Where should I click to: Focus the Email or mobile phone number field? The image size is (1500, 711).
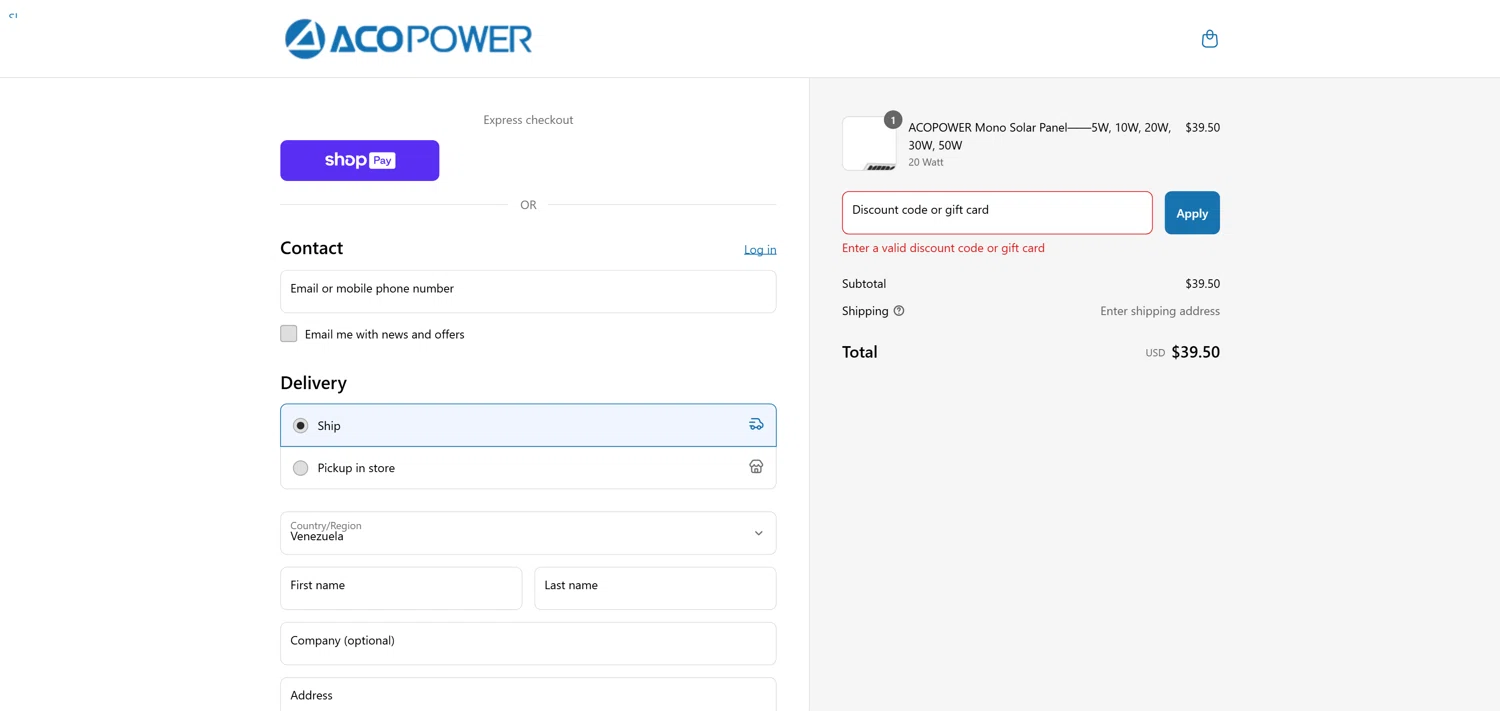(528, 291)
